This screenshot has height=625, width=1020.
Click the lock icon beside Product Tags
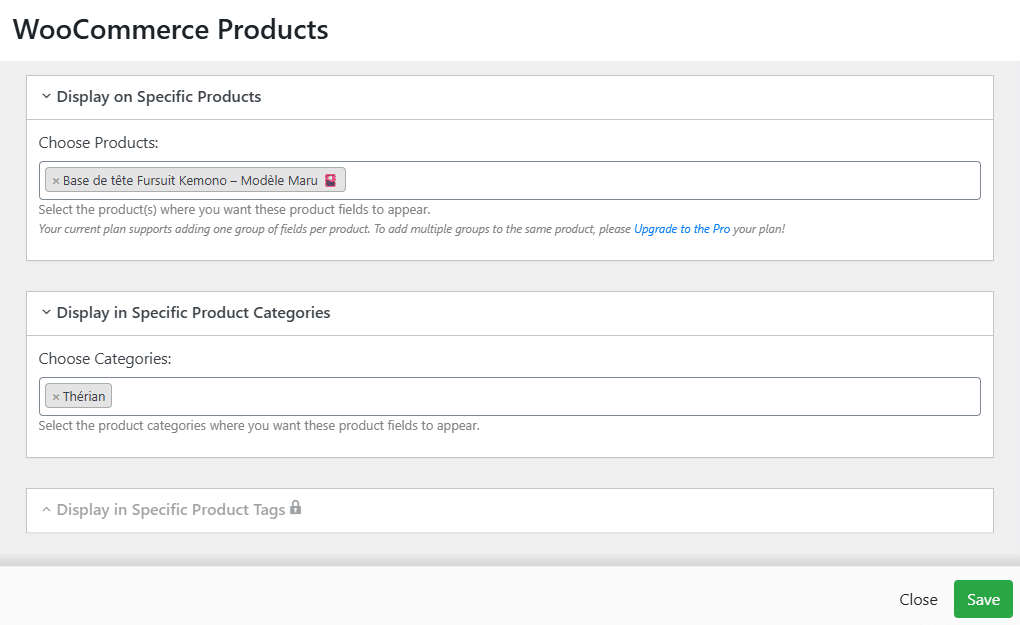[x=295, y=508]
